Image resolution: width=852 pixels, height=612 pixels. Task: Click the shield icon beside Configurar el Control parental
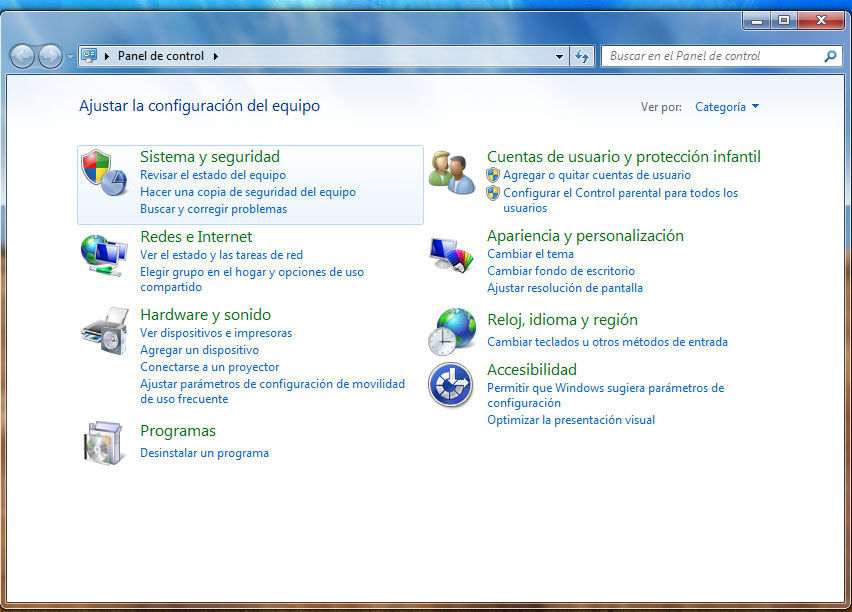(493, 193)
